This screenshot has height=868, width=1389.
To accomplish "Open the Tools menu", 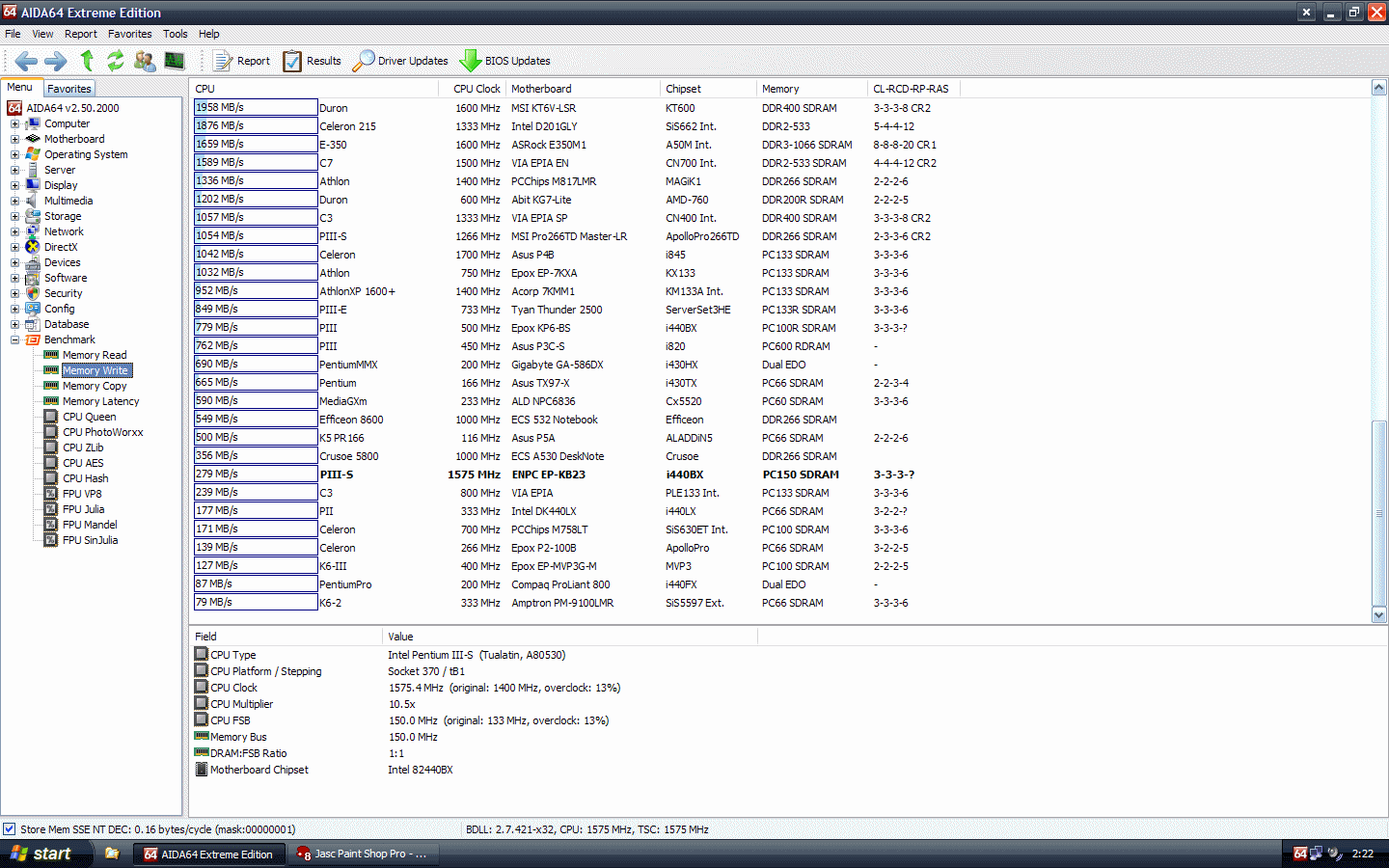I will (175, 34).
